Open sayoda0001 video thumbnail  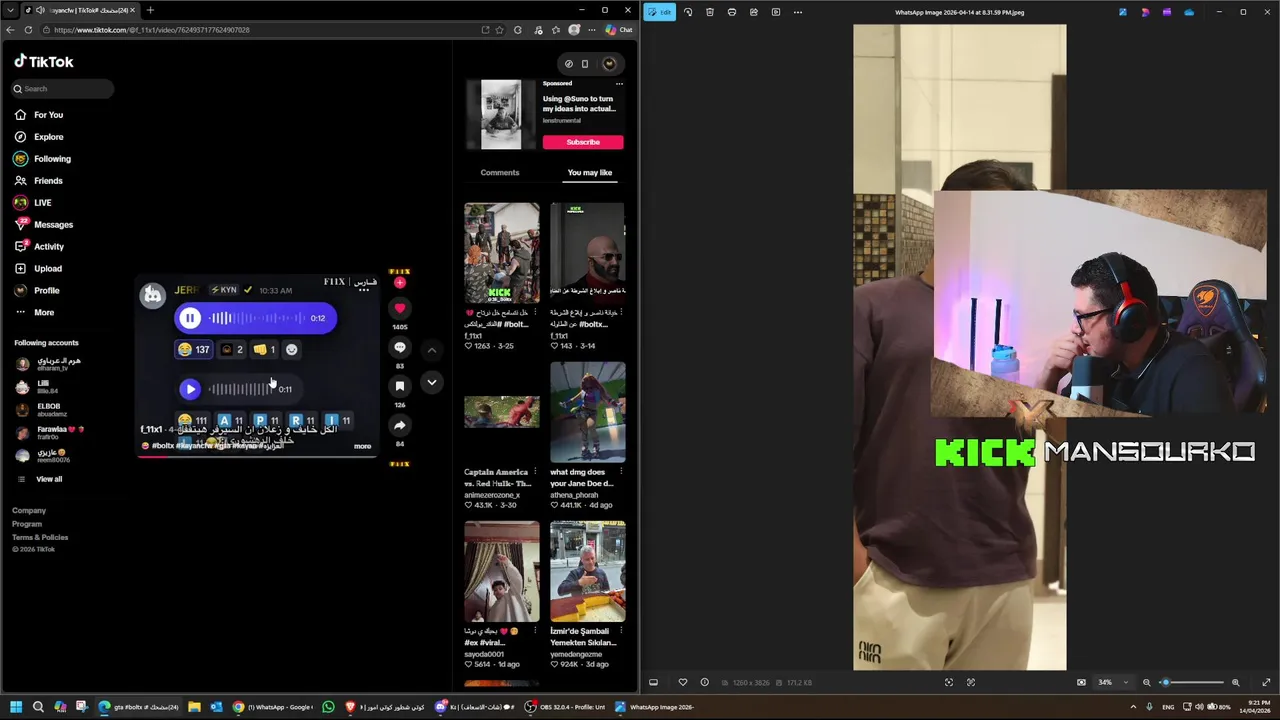tap(501, 571)
